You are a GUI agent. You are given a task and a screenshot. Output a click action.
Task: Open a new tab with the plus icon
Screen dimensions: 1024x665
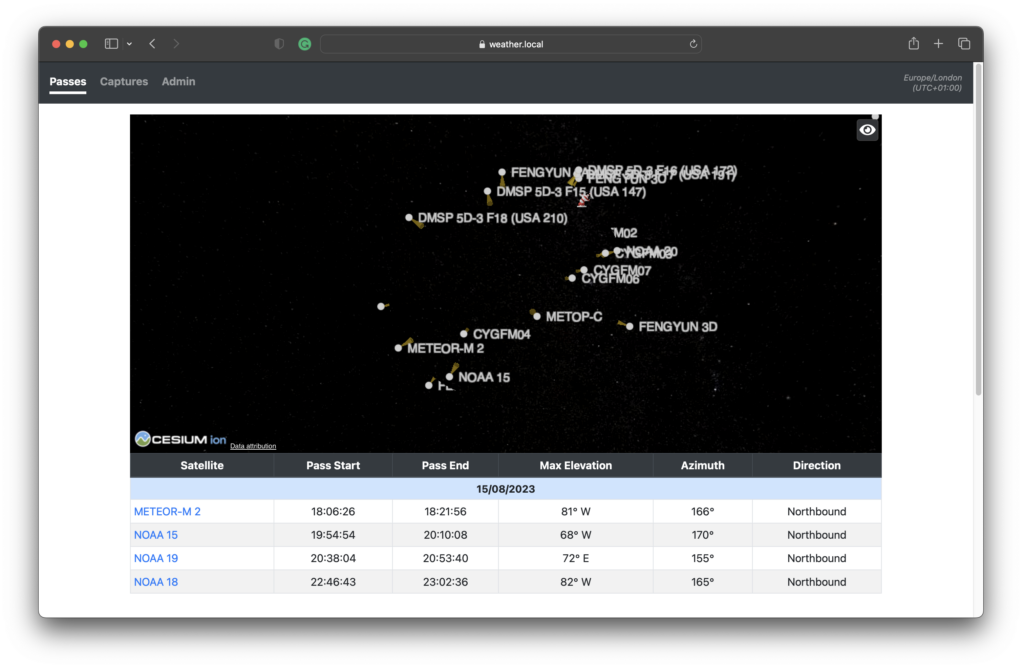pyautogui.click(x=938, y=43)
